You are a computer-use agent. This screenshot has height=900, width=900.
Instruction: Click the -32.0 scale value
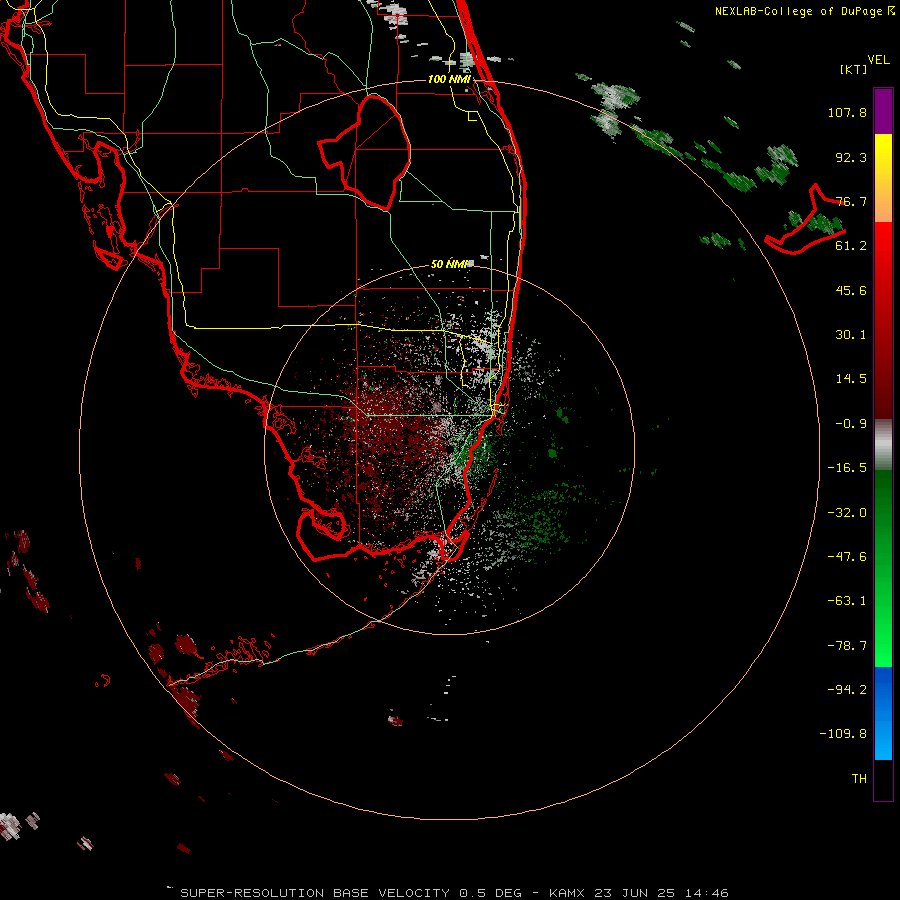point(847,513)
